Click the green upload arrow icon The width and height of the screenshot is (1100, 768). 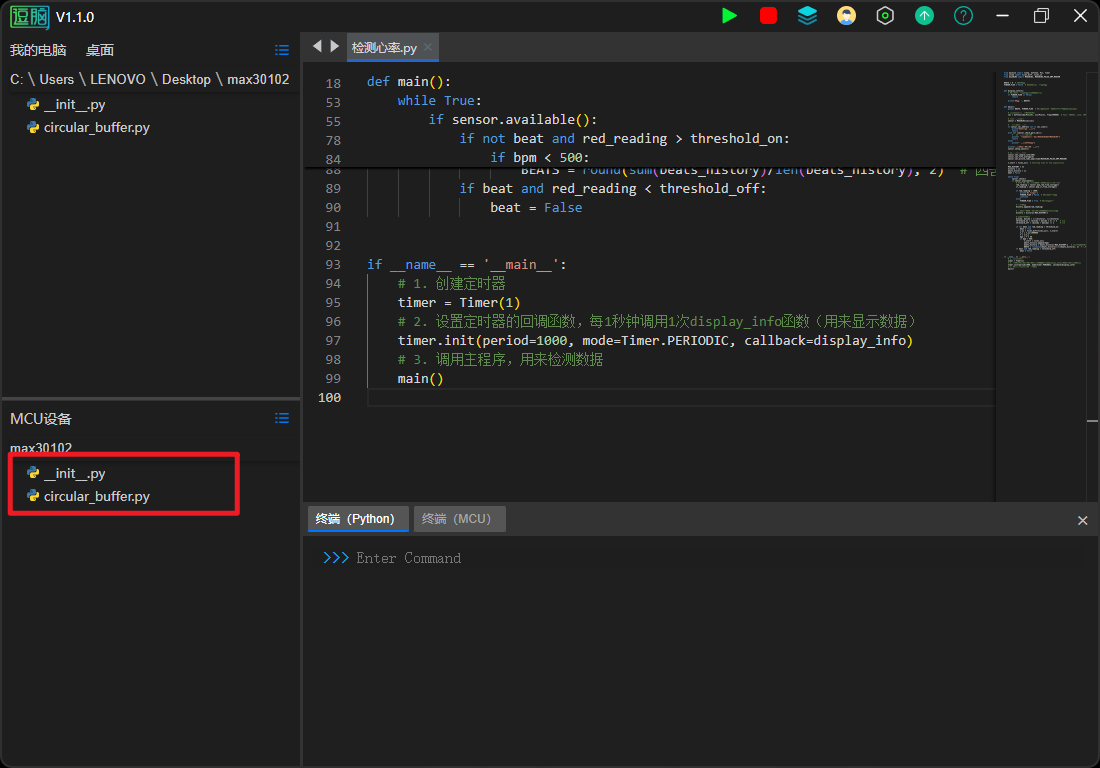tap(924, 15)
